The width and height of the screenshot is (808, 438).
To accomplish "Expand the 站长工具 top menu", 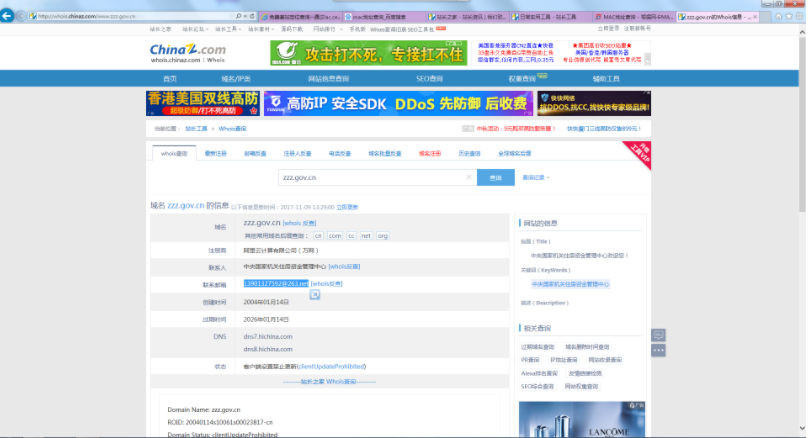I will coord(228,29).
